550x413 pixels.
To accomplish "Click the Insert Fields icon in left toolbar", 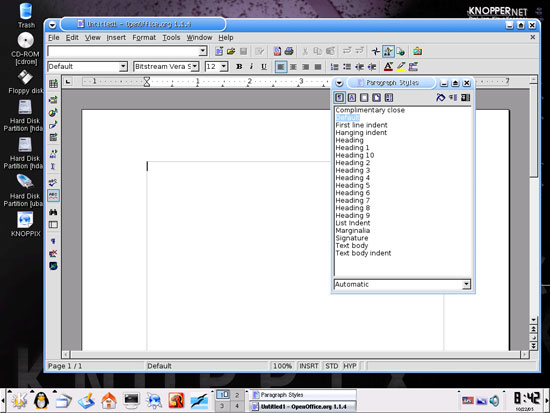I will pyautogui.click(x=53, y=100).
